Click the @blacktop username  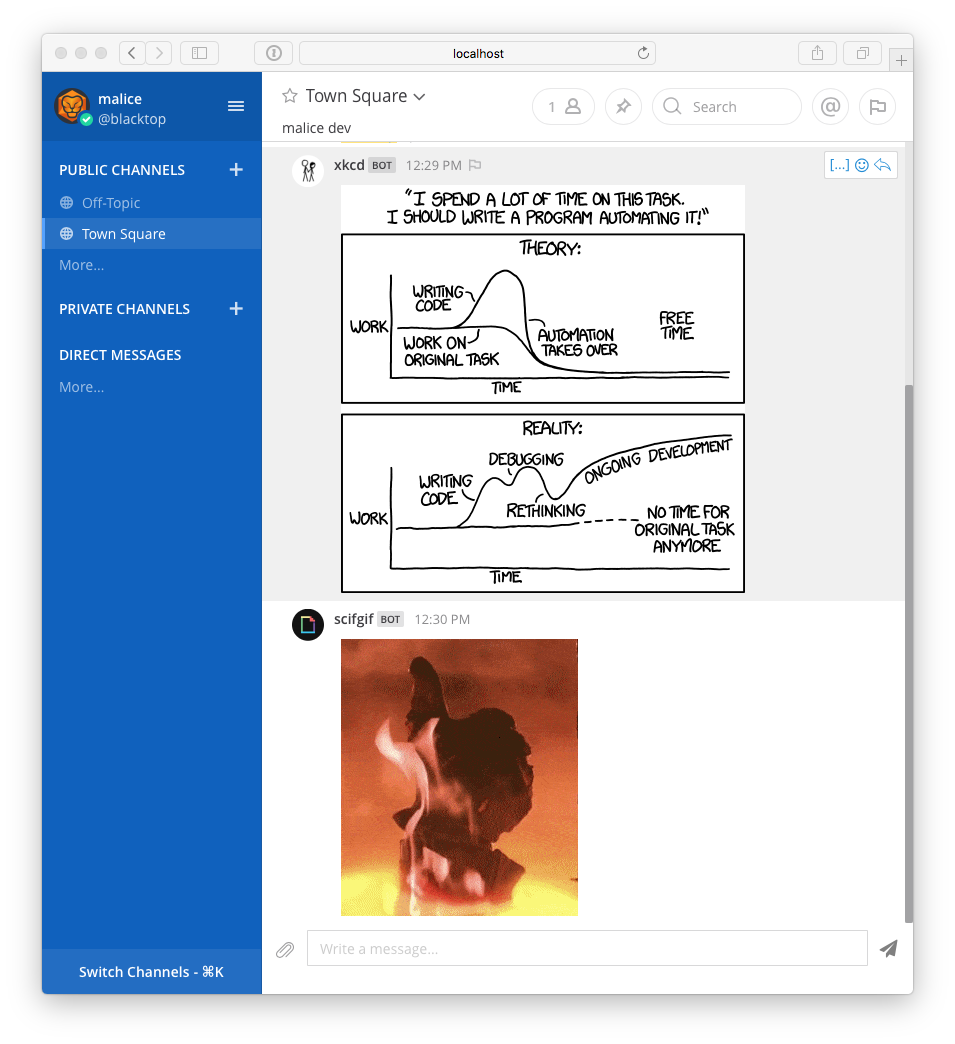[x=132, y=119]
